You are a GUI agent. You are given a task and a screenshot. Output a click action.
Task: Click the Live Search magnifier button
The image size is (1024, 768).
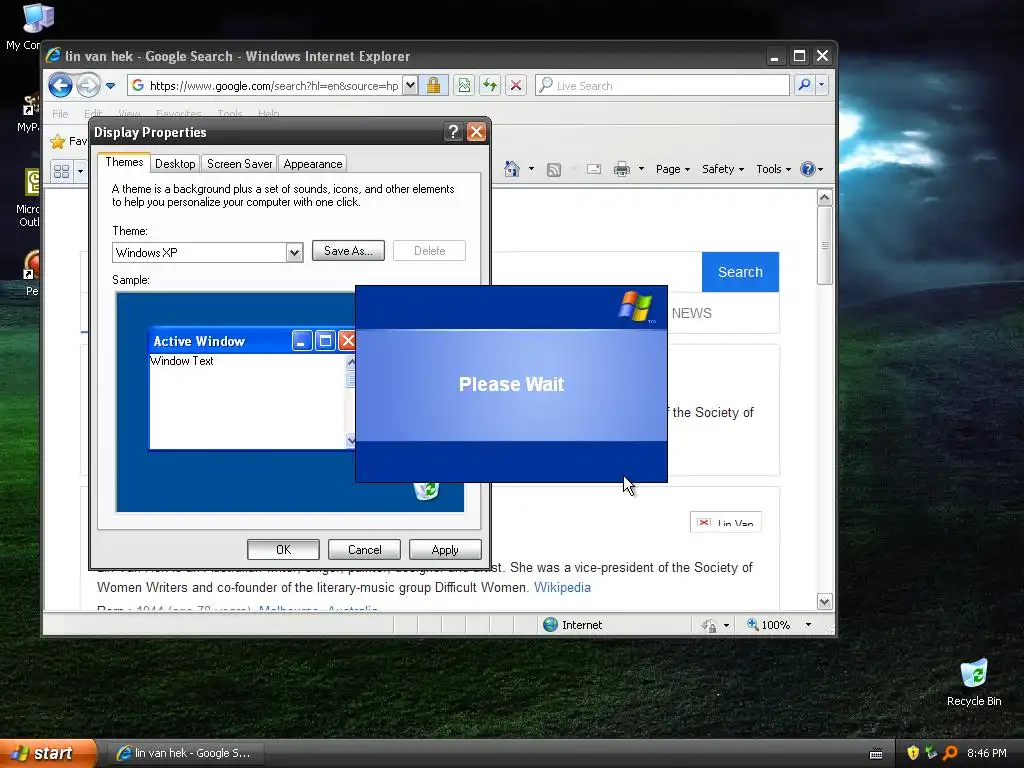pos(805,85)
